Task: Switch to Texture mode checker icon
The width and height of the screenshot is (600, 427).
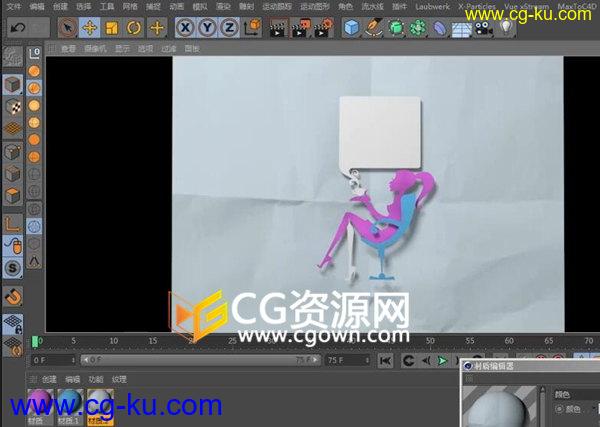Action: click(x=13, y=107)
